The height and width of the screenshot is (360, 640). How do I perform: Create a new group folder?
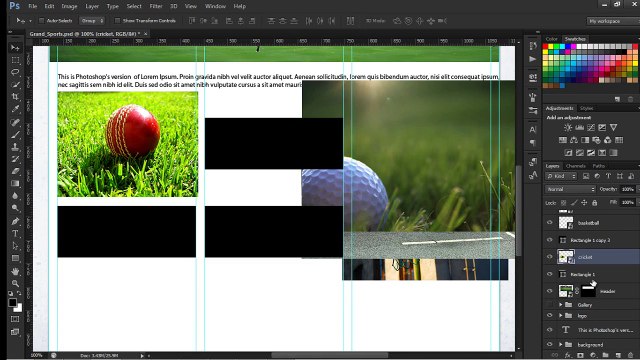(x=605, y=356)
